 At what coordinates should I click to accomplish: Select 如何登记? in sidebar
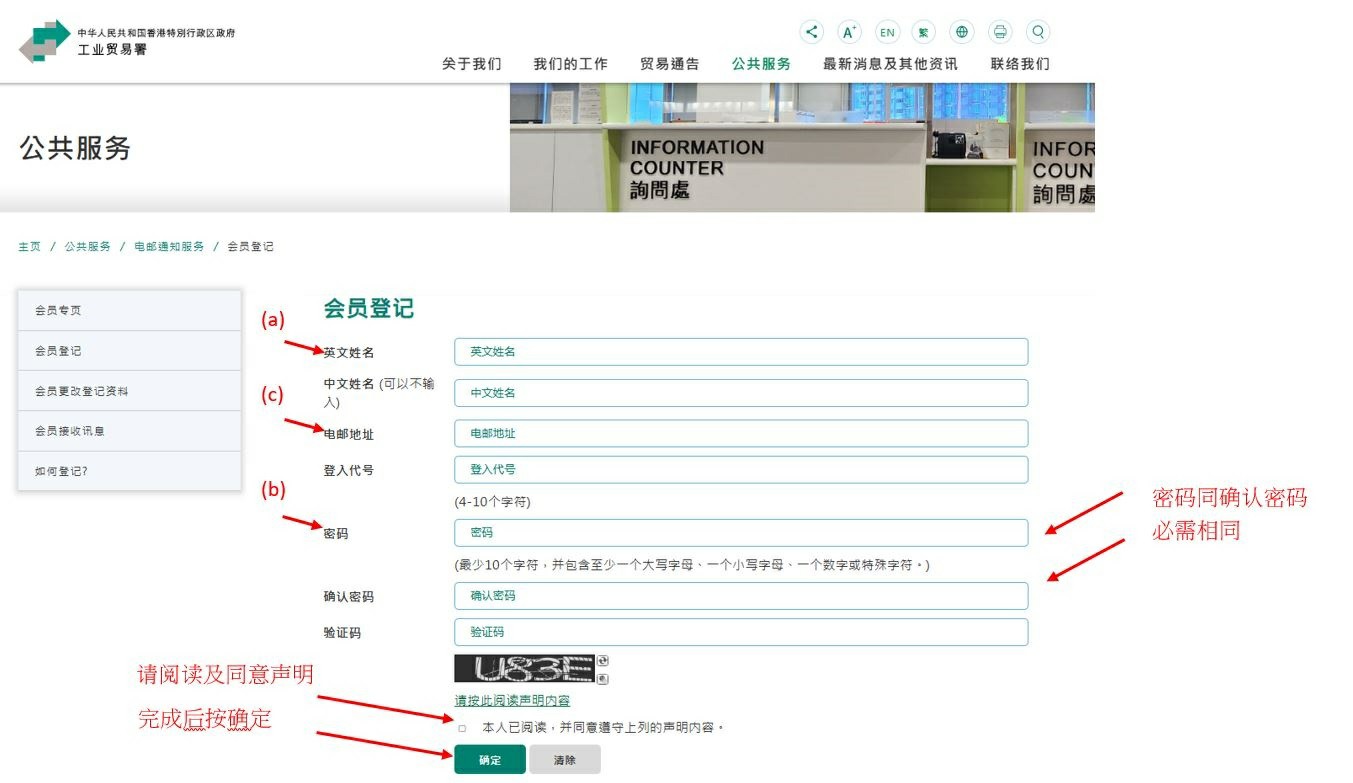(x=61, y=471)
